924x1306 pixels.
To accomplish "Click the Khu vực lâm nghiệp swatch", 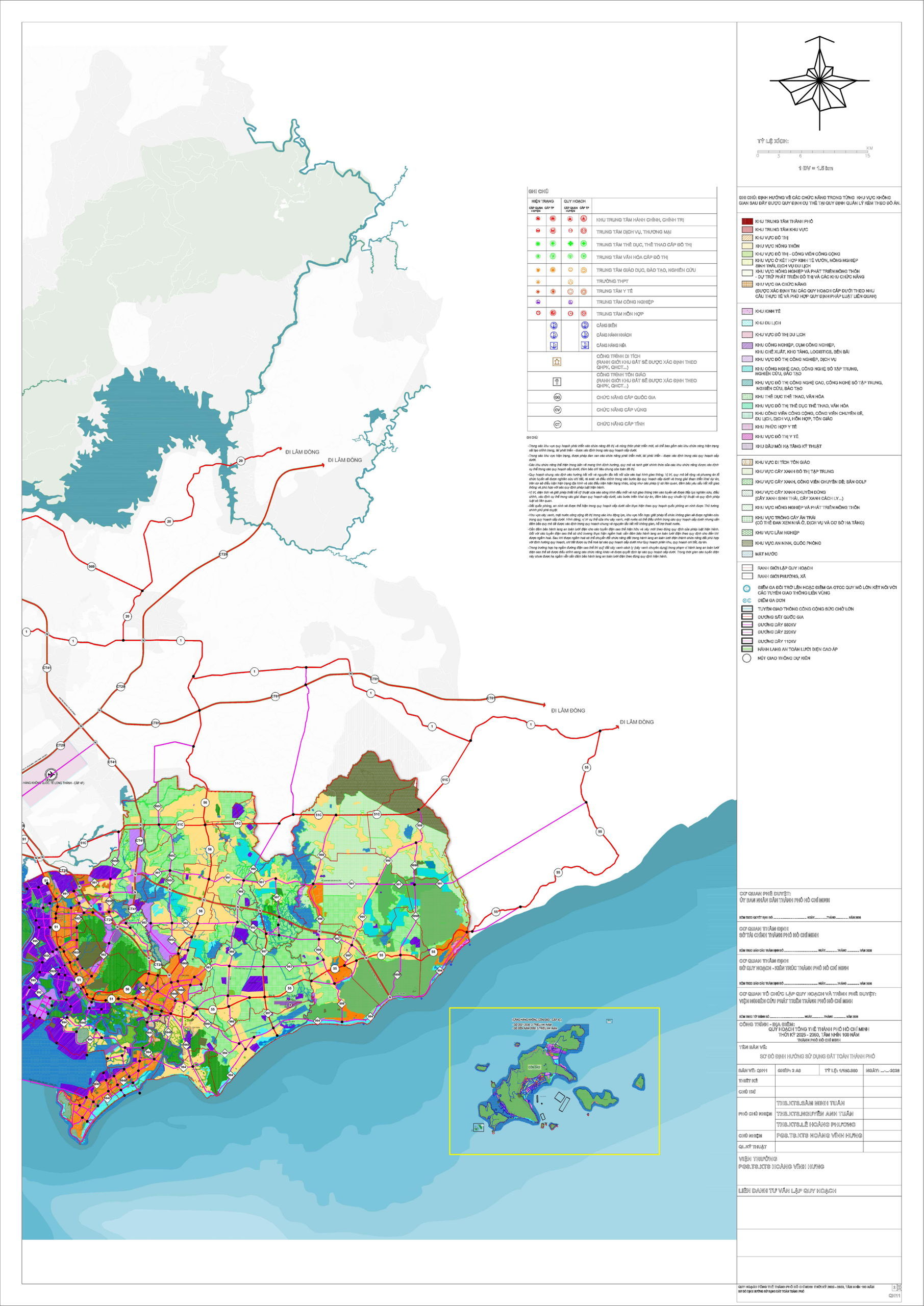I will [x=747, y=533].
